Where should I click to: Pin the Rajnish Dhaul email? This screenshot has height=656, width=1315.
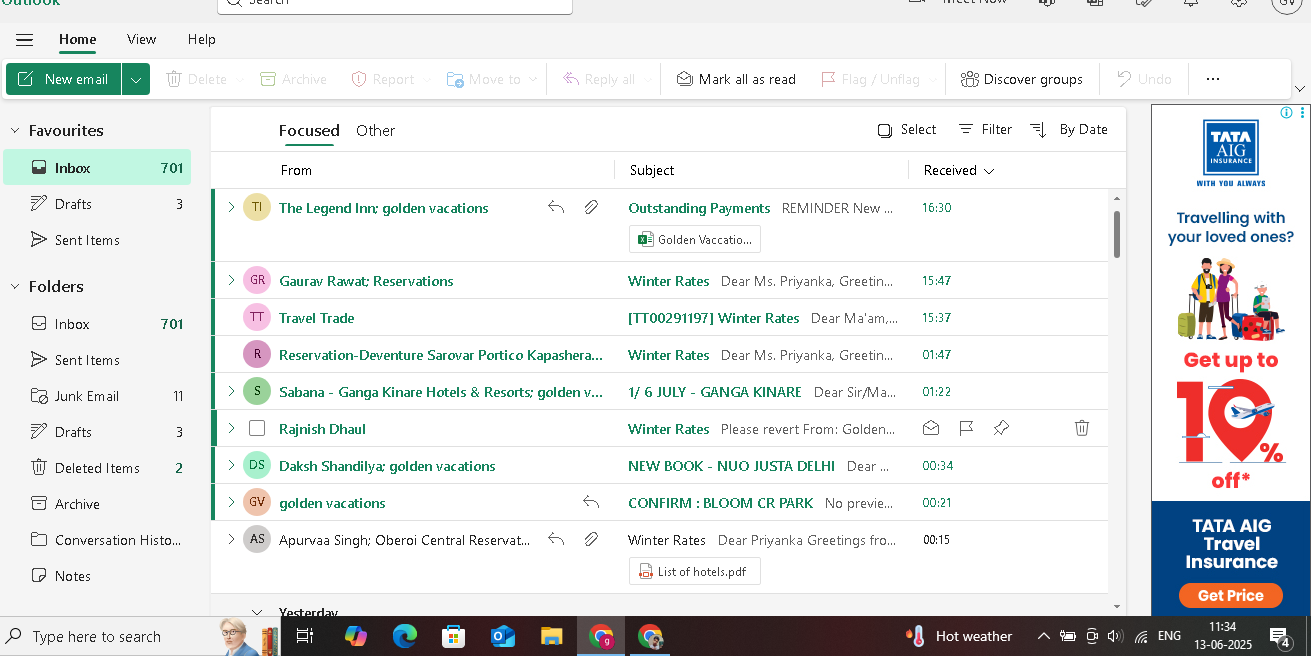coord(1001,428)
